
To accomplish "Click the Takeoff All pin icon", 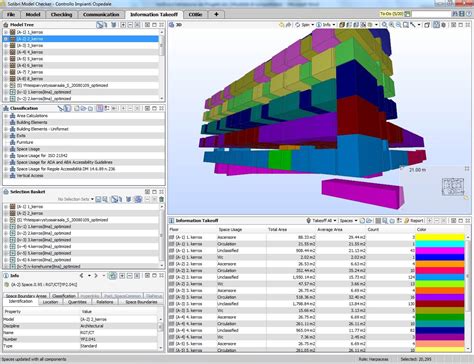I will [x=309, y=221].
